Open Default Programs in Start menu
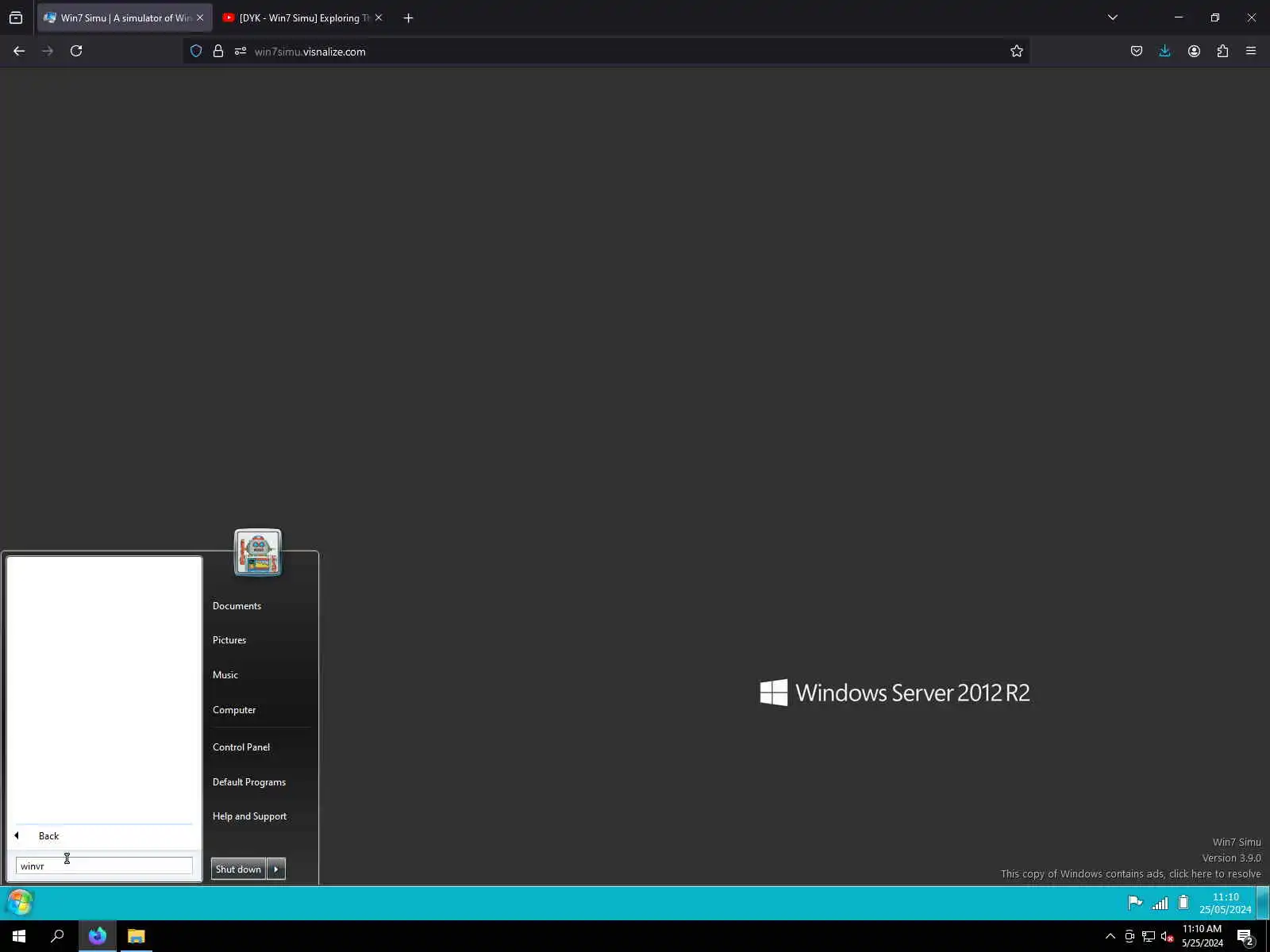 click(249, 782)
